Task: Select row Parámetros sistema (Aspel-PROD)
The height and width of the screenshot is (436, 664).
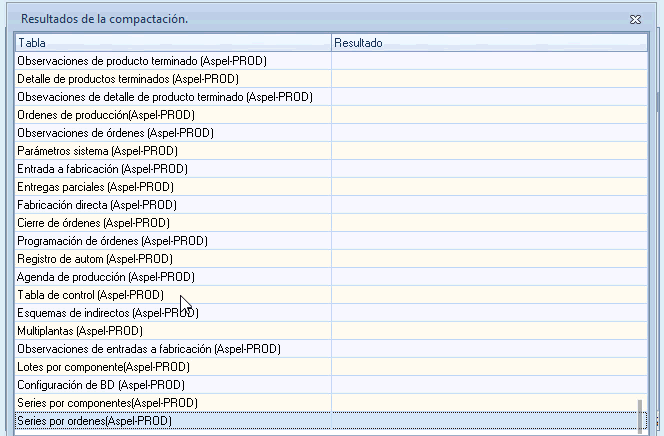Action: coord(331,151)
